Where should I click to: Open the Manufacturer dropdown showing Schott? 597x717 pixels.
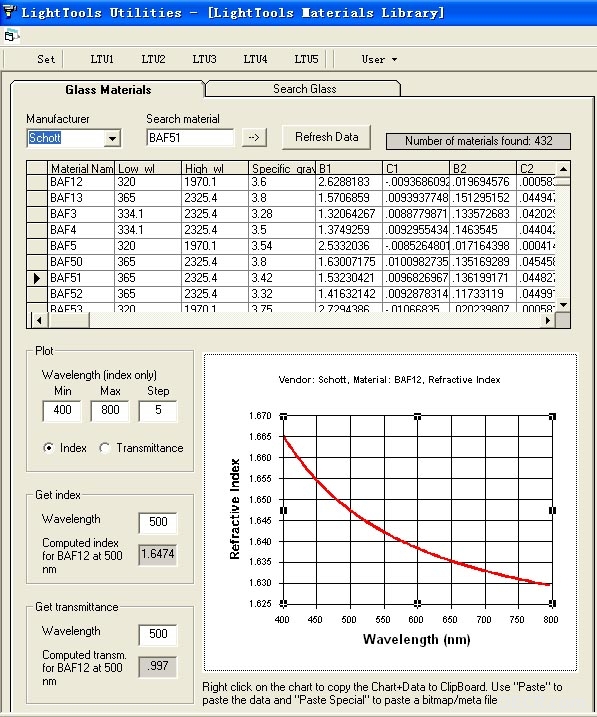tap(112, 138)
